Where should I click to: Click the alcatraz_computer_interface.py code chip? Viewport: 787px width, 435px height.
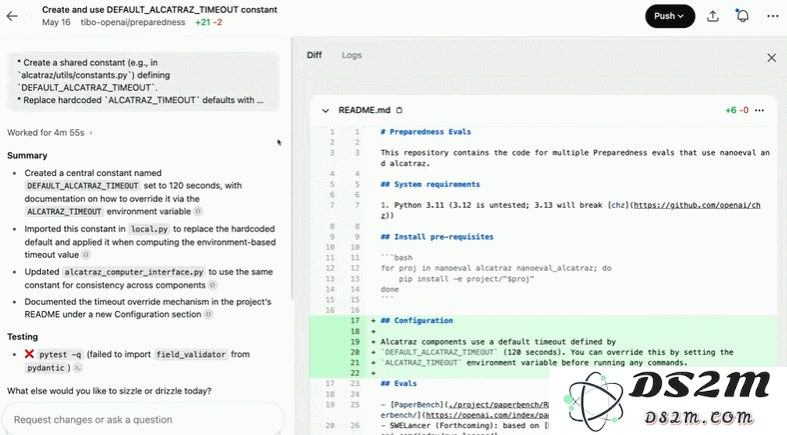click(134, 272)
